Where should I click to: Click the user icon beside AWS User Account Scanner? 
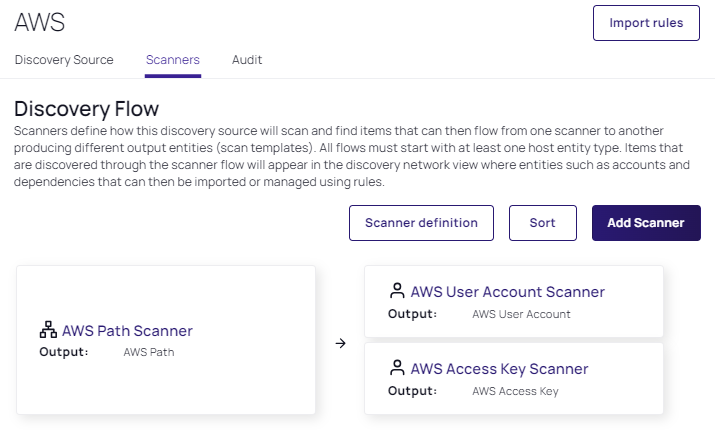397,290
